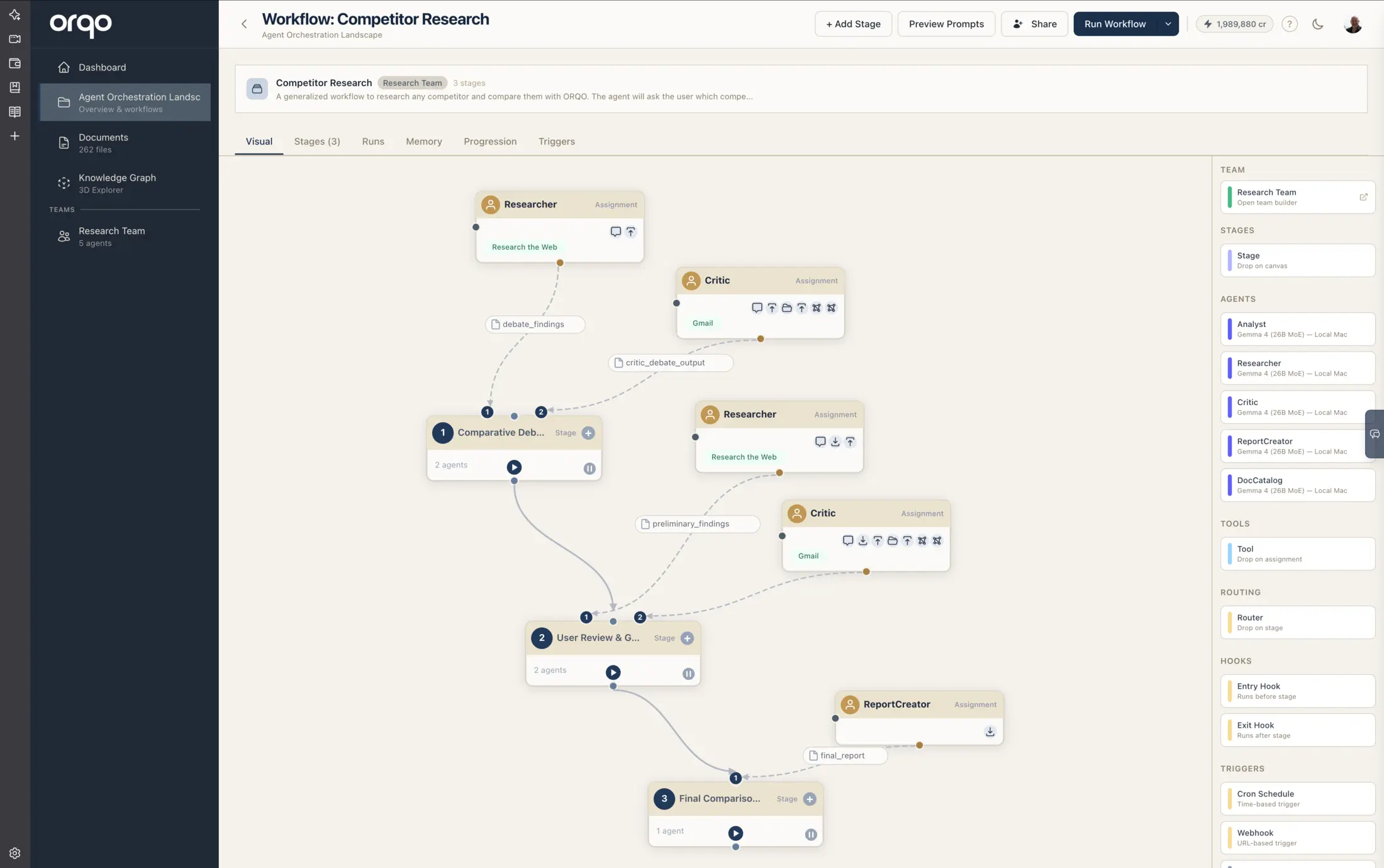1384x868 pixels.
Task: Select Webhook URL-based trigger
Action: click(1297, 837)
